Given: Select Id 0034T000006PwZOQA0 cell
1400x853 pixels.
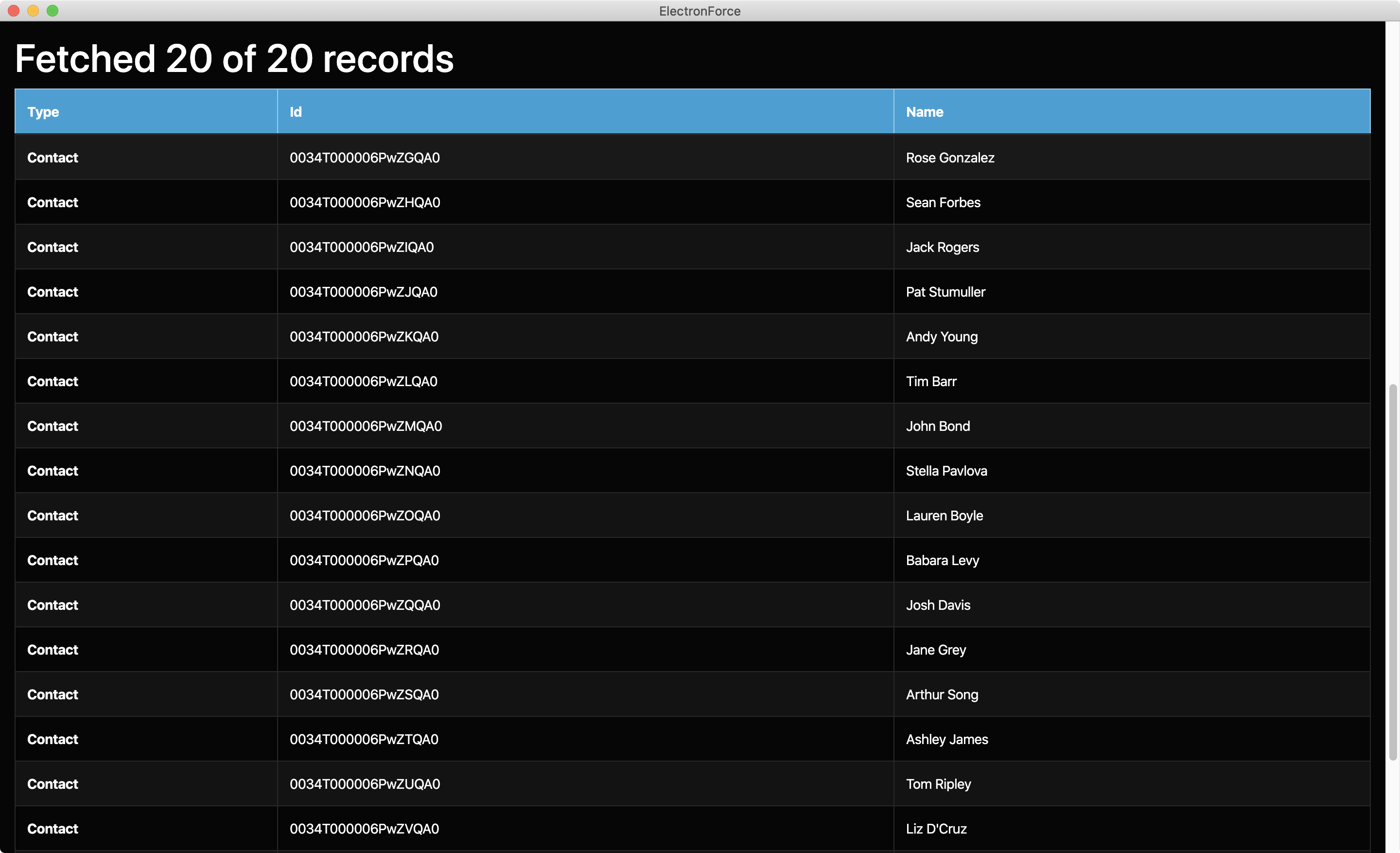Looking at the screenshot, I should 364,515.
